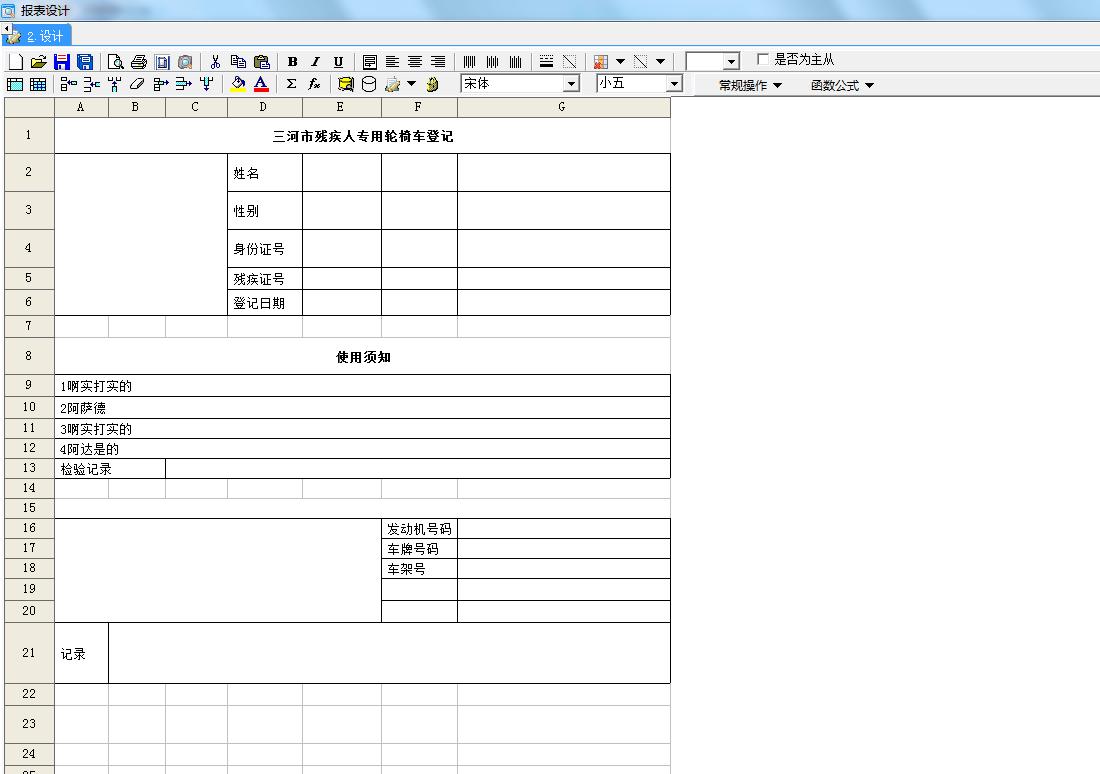This screenshot has width=1100, height=774.
Task: Click the Cut scissors icon
Action: tap(215, 62)
